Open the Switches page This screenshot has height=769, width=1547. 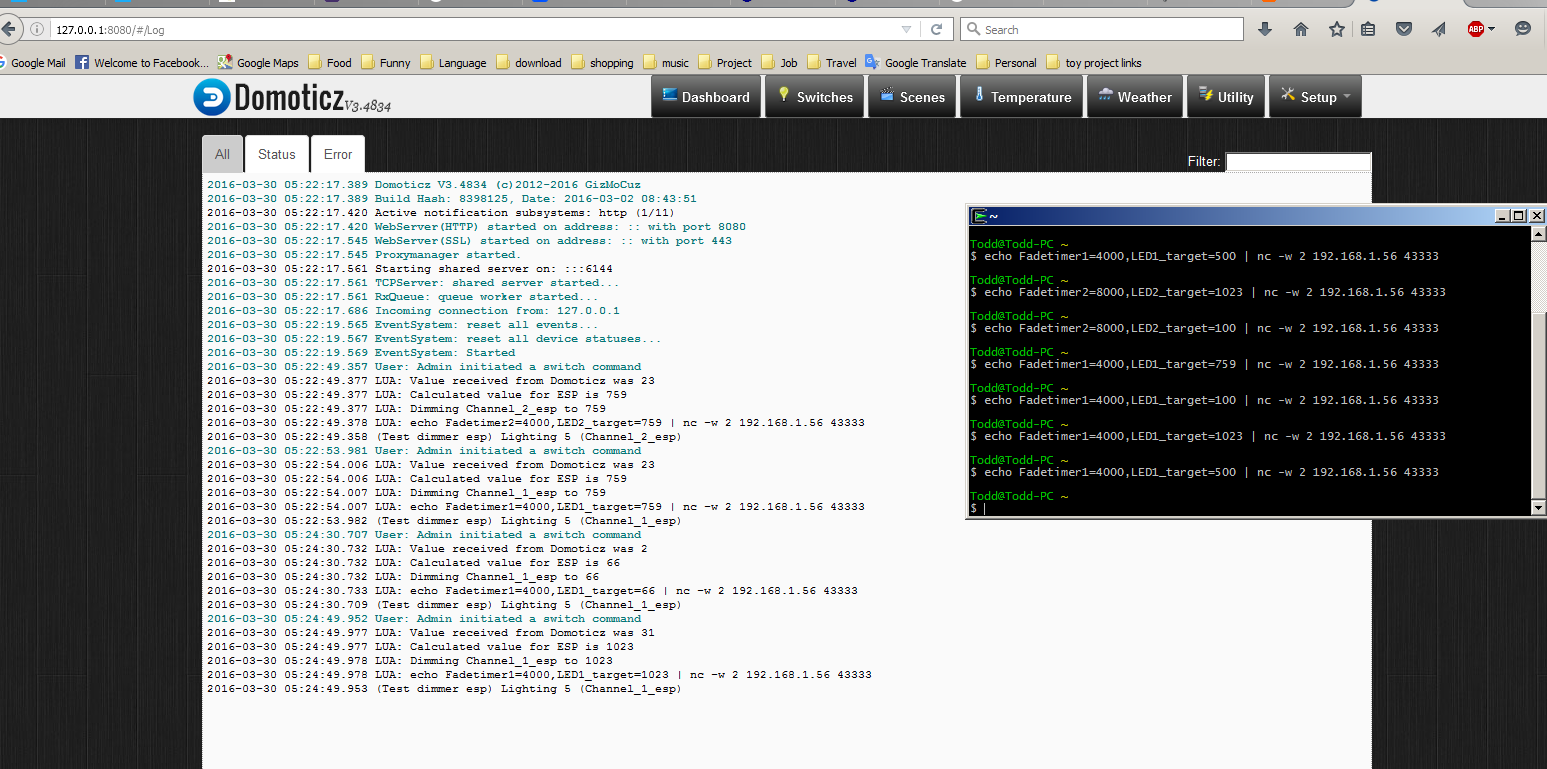coord(814,97)
